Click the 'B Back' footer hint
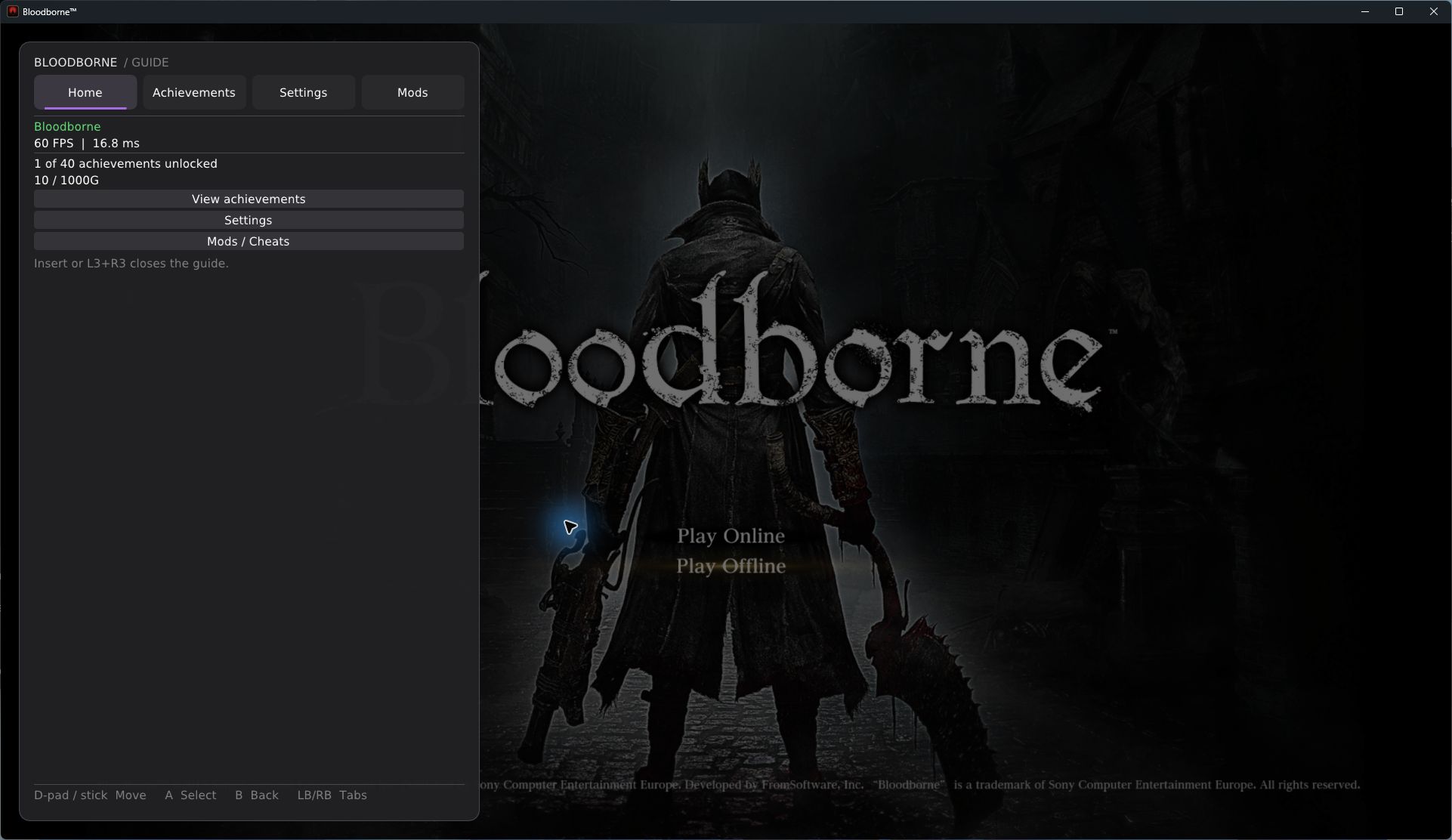Screen dimensions: 1452x840 tap(257, 795)
